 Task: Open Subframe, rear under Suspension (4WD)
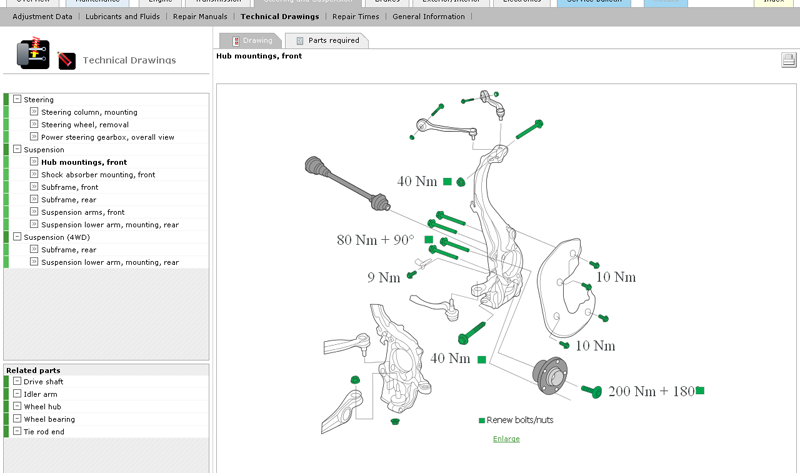click(69, 250)
